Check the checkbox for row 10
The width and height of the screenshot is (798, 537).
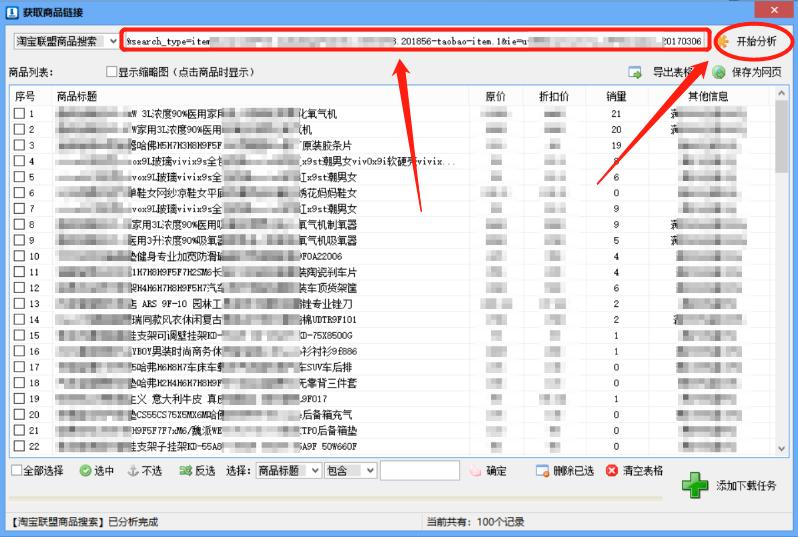pos(19,256)
